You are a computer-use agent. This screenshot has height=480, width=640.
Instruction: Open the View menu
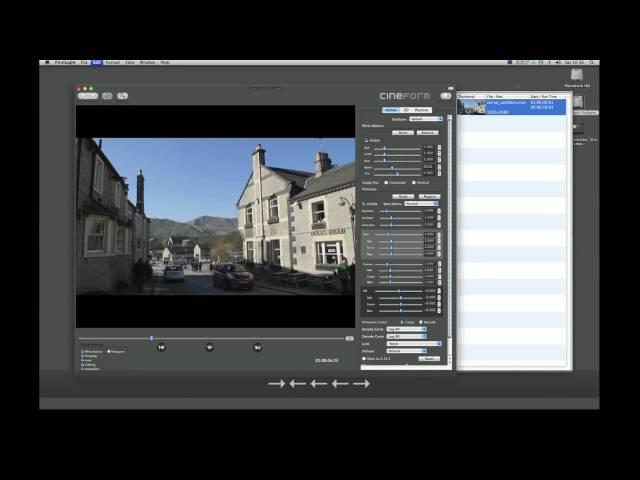click(130, 62)
